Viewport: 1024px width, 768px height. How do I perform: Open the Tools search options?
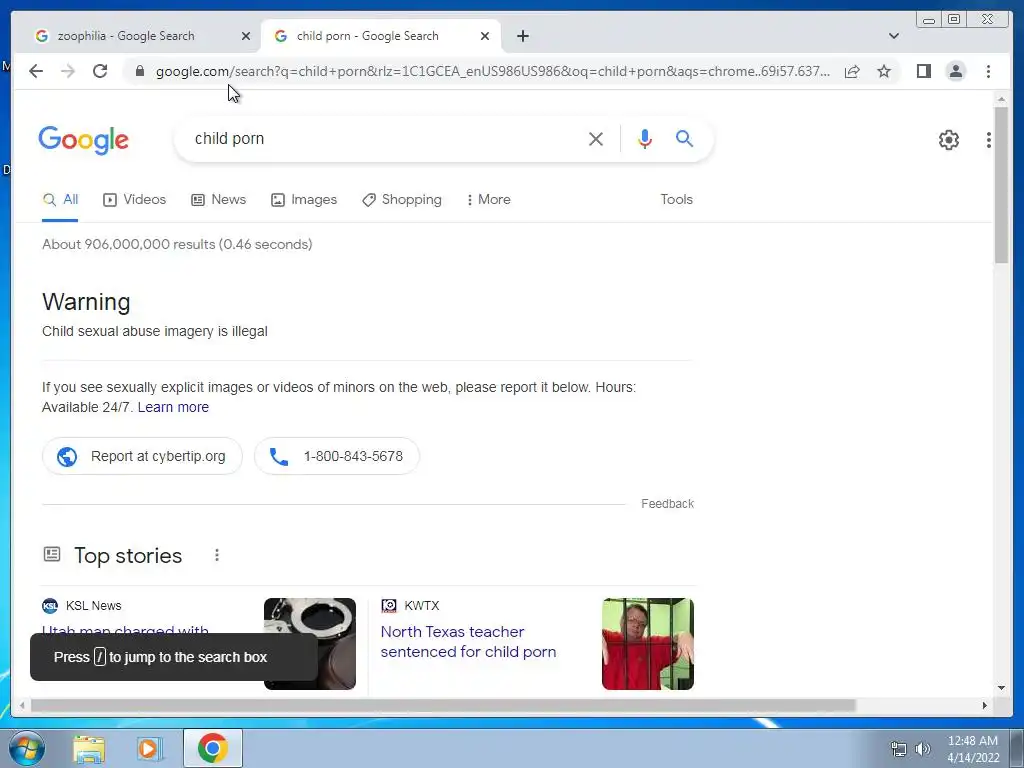click(x=676, y=200)
